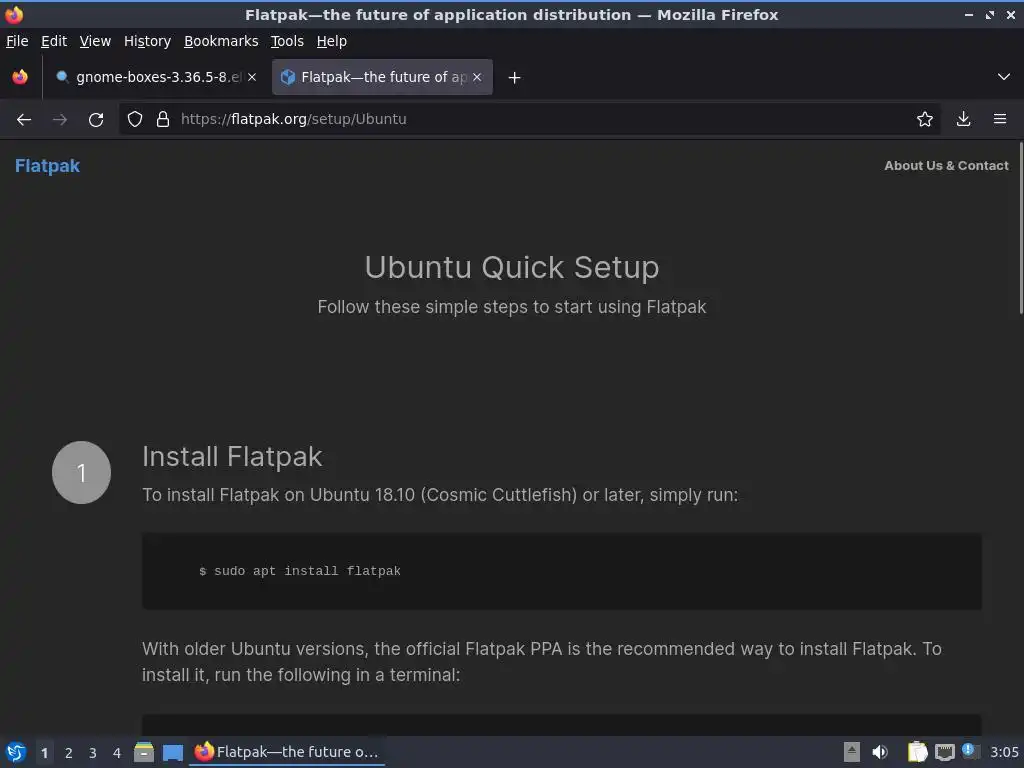Click the forward navigation arrow

pyautogui.click(x=59, y=120)
